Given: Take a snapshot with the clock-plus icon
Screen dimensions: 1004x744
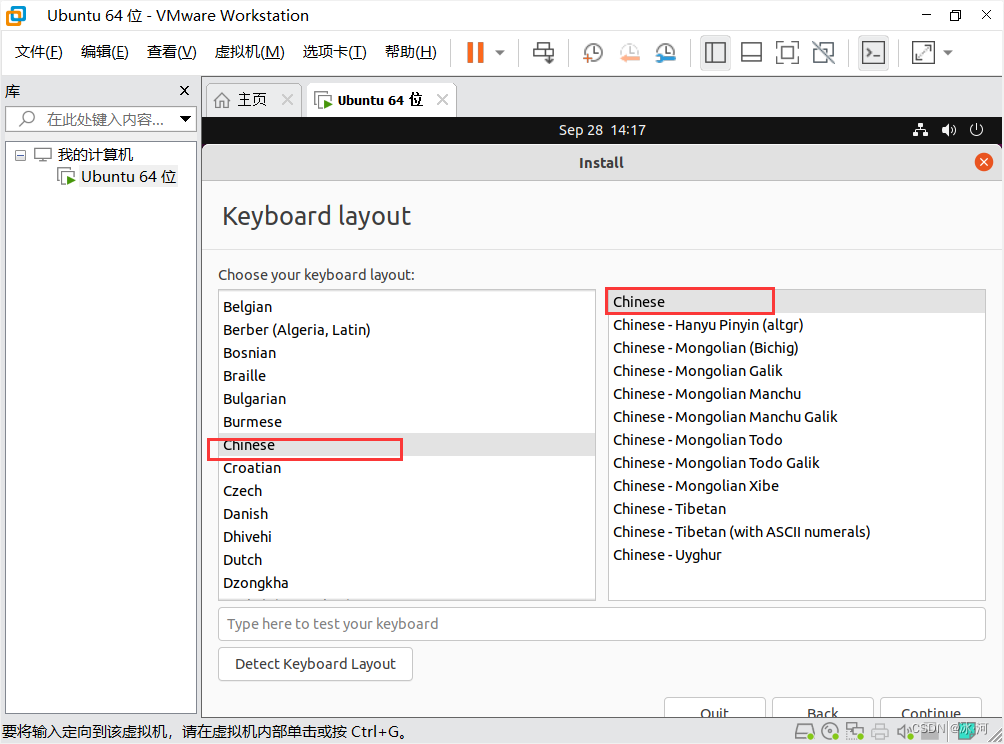Looking at the screenshot, I should coord(593,53).
